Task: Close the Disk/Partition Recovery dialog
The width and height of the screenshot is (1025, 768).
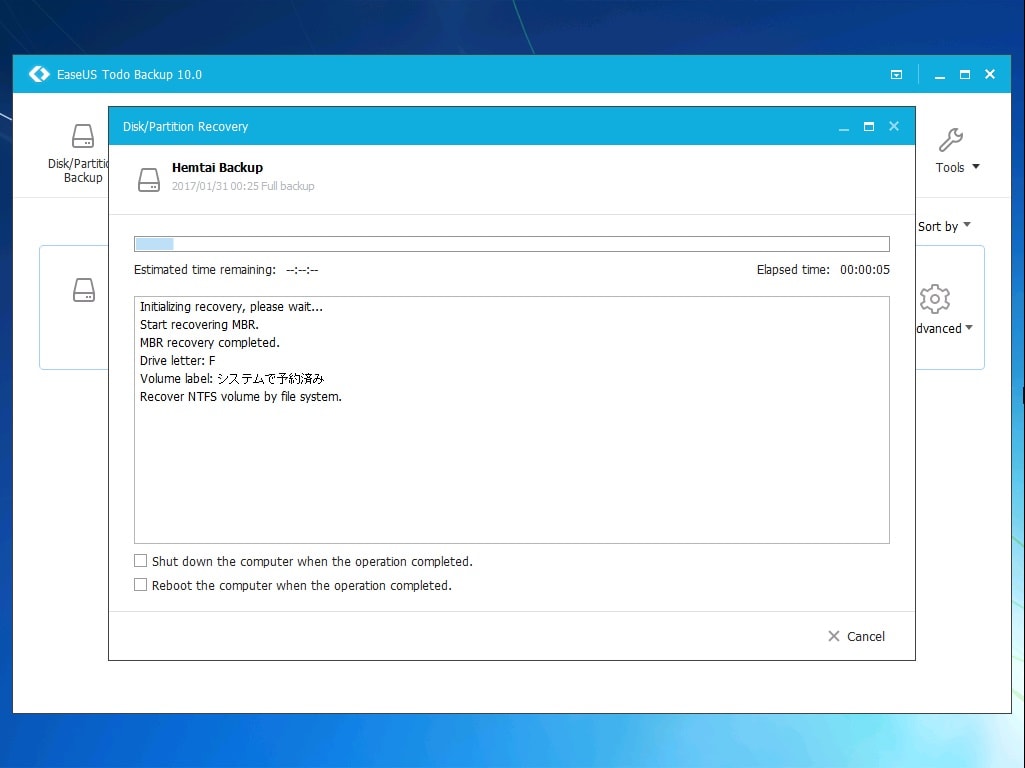Action: 894,126
